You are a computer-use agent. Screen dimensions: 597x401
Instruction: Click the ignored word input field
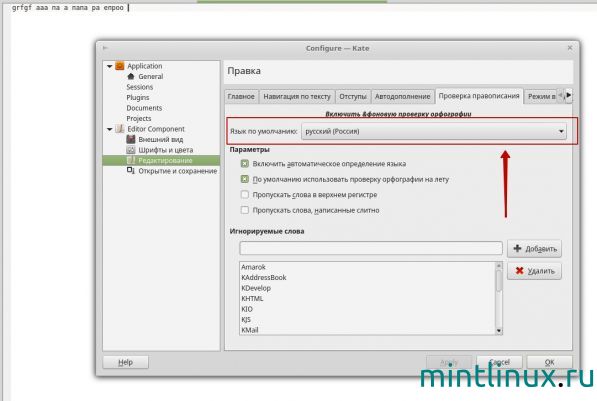[371, 248]
